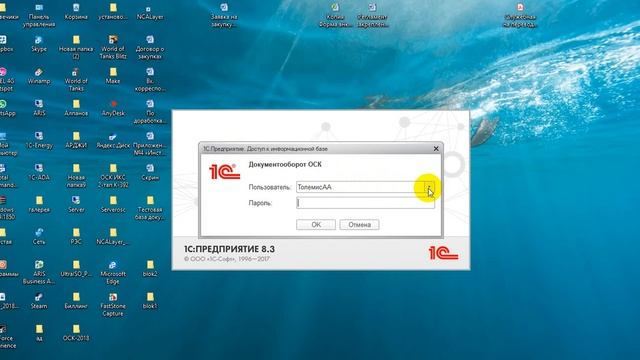Select the Заявка на закупку document
640x360 pixels.
[x=224, y=16]
